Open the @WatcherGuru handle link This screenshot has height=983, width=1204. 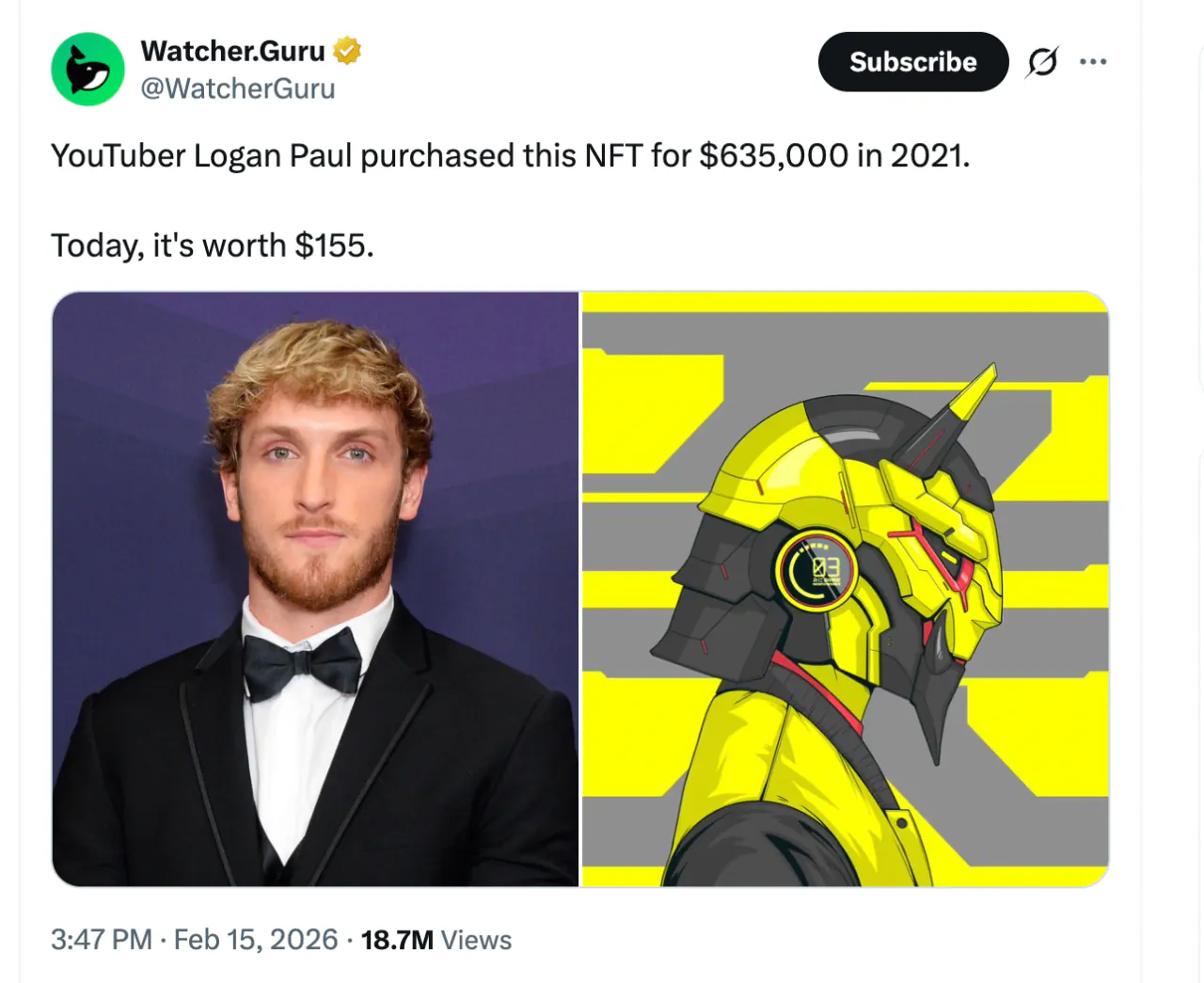pyautogui.click(x=238, y=88)
